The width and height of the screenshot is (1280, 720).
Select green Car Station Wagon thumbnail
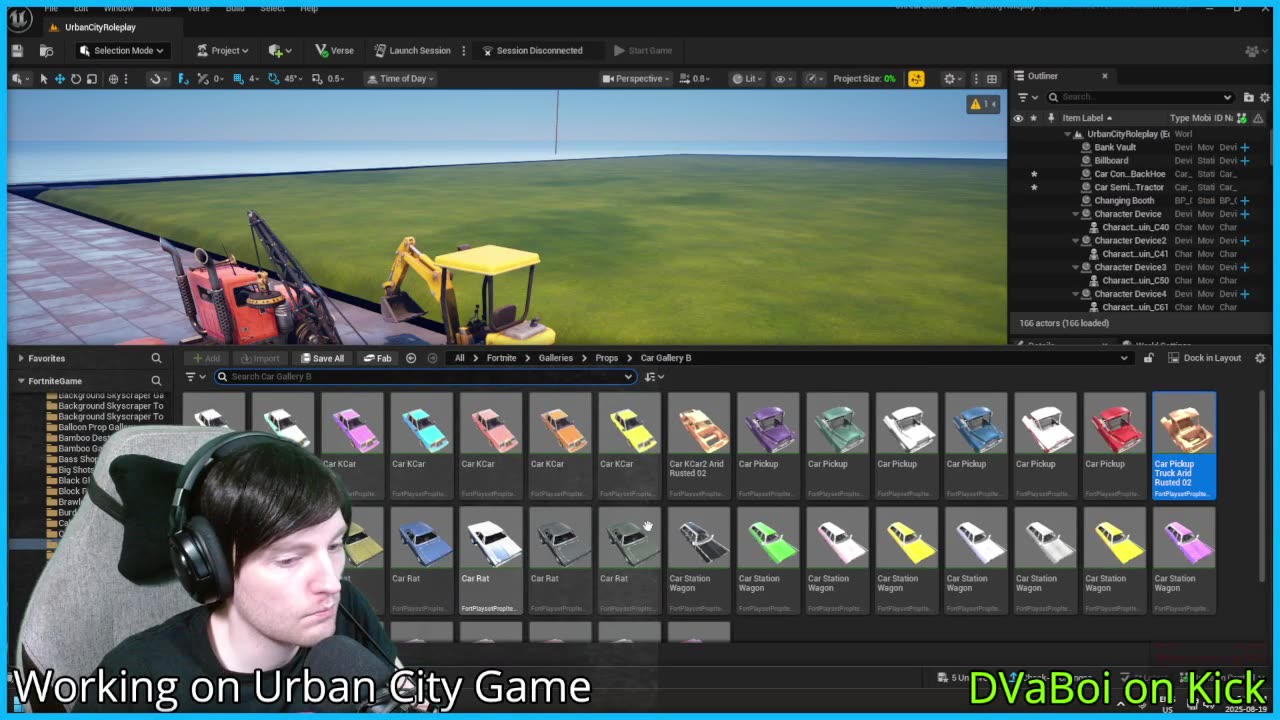(x=768, y=559)
